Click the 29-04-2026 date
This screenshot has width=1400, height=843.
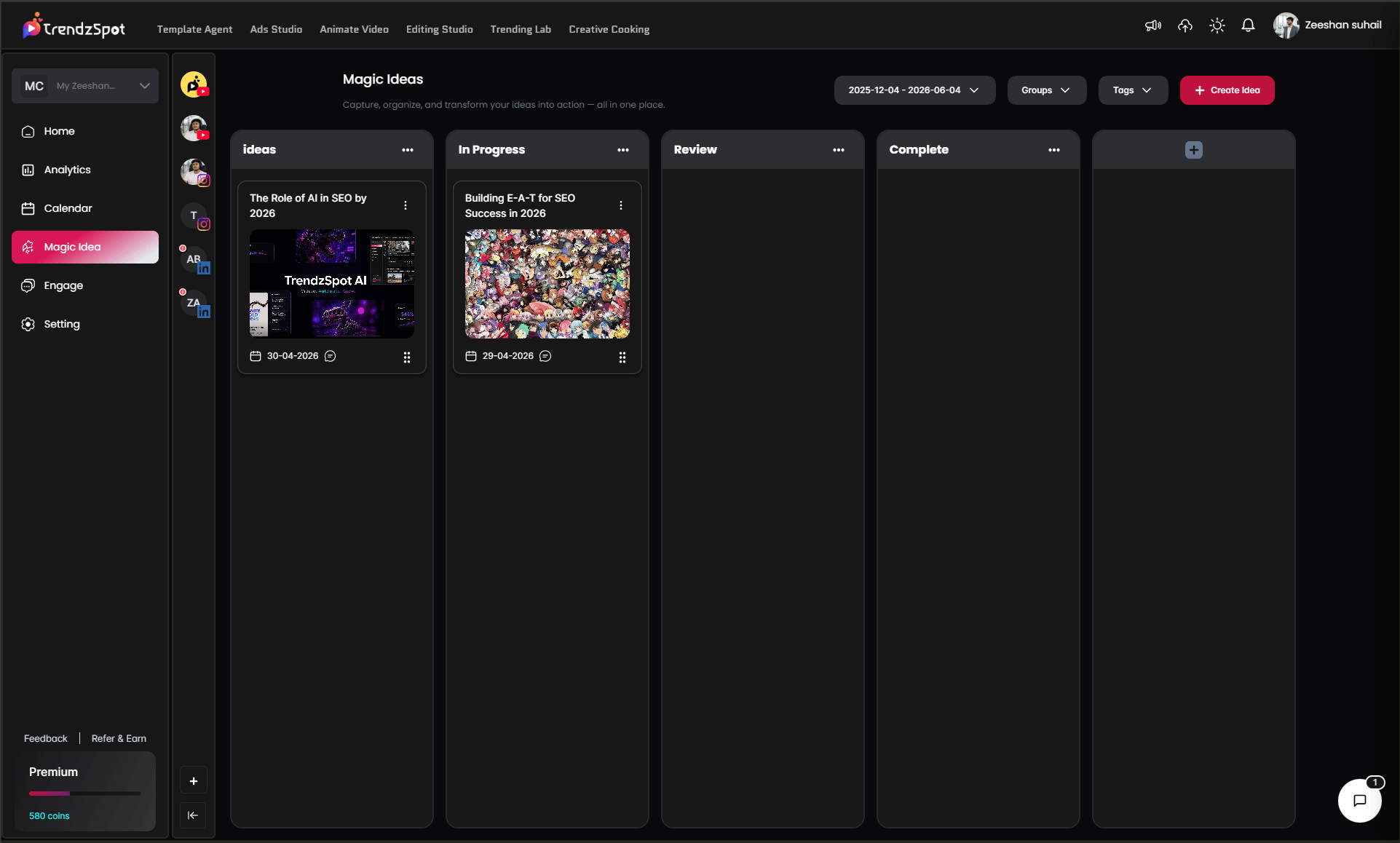pos(508,356)
